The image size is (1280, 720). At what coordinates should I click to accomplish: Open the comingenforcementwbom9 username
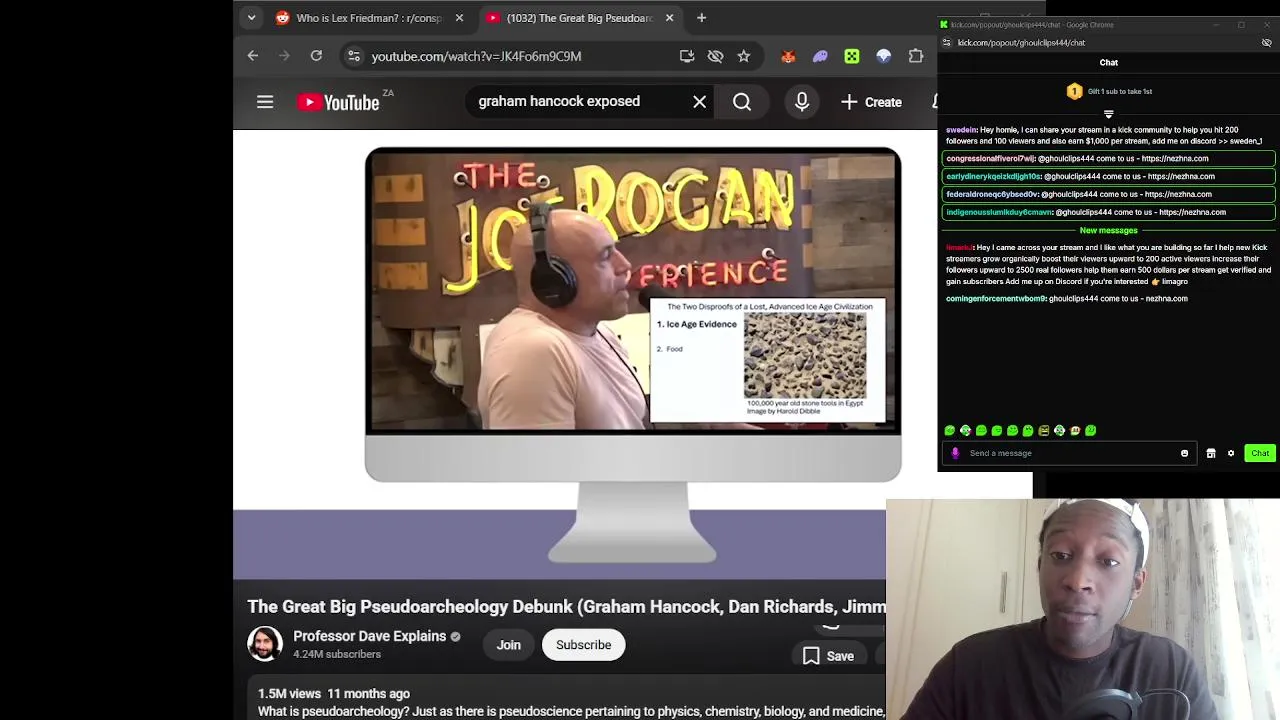click(x=995, y=298)
